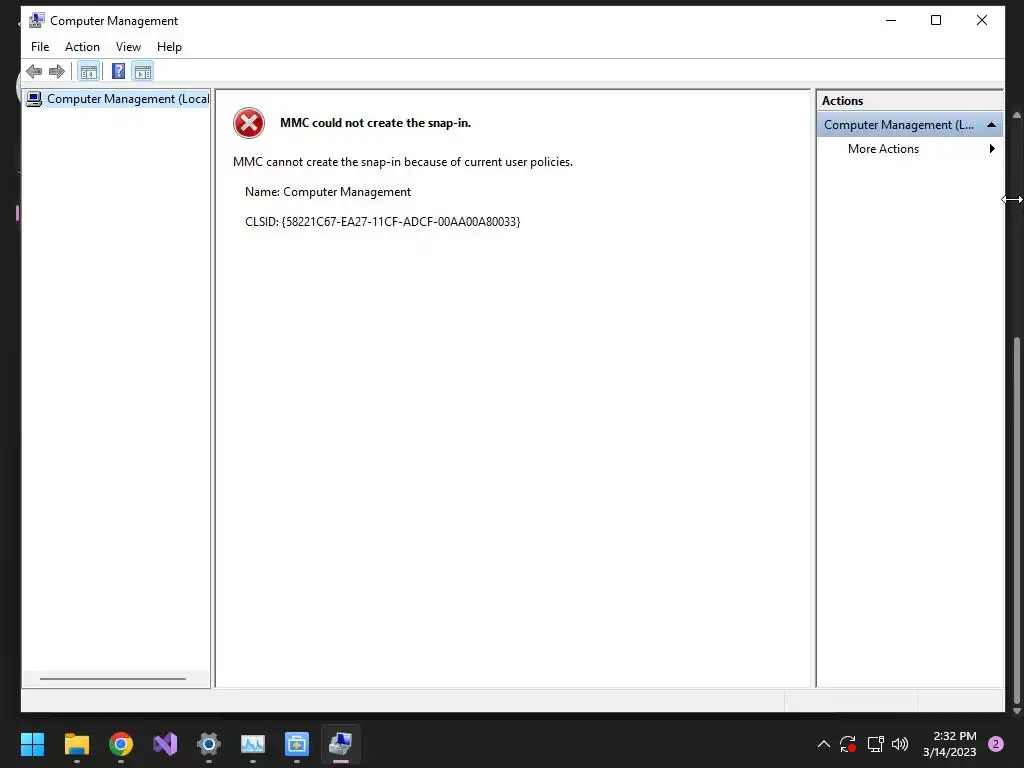Open network status tray icon

[x=875, y=744]
